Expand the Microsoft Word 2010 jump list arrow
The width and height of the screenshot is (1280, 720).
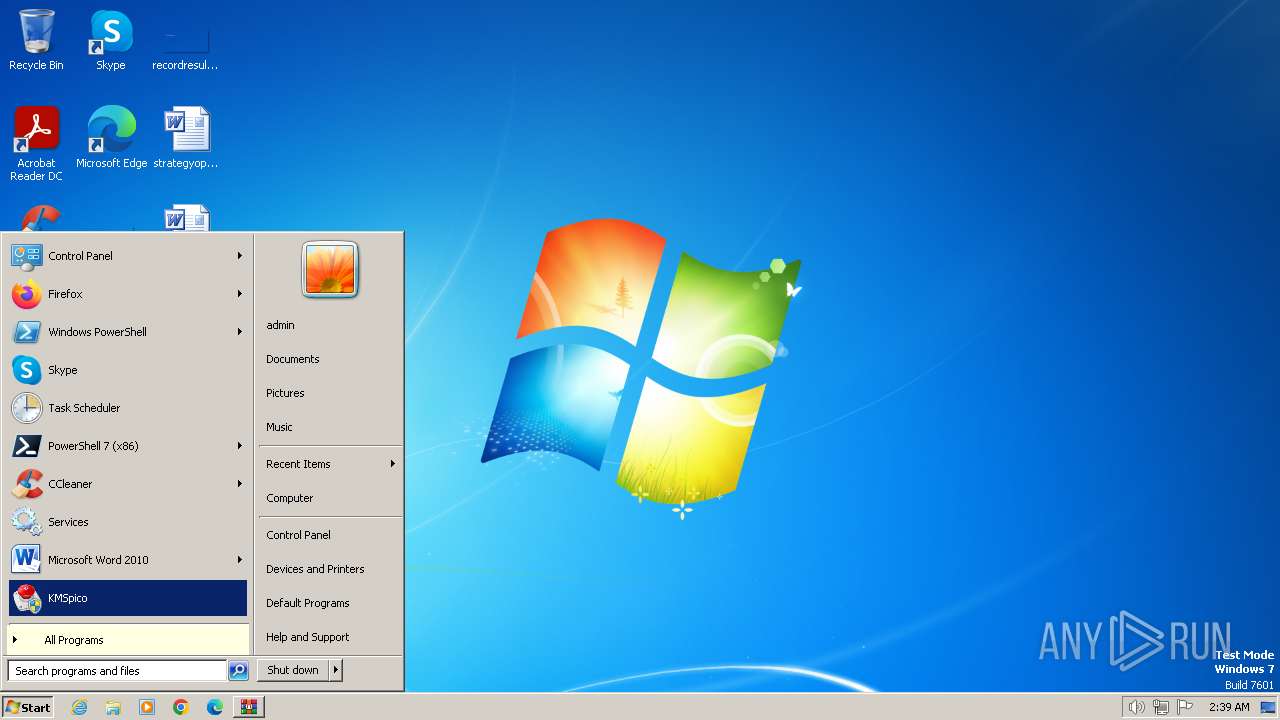coord(240,560)
